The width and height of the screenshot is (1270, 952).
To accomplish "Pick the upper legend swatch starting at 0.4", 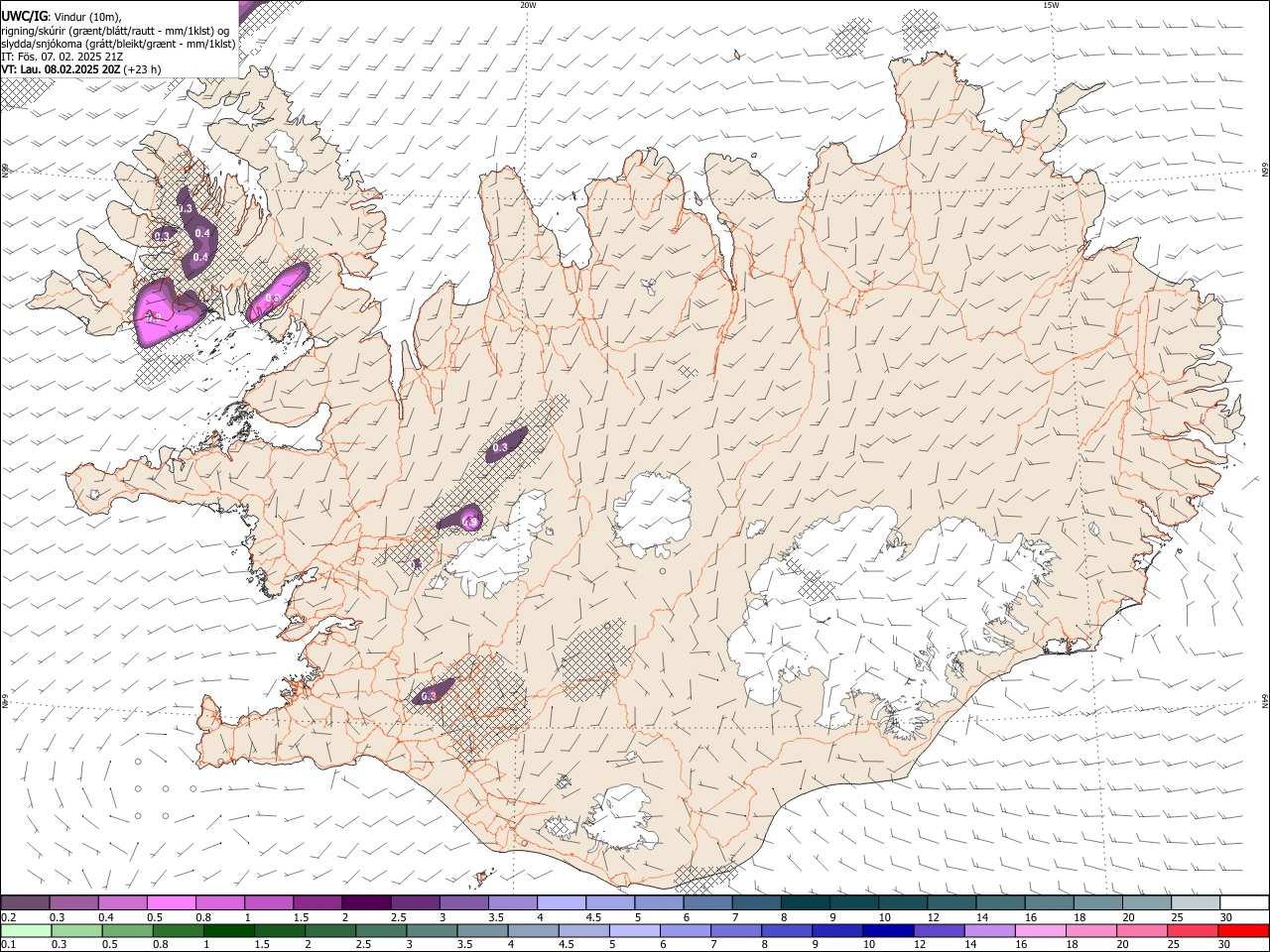I will coord(122,902).
